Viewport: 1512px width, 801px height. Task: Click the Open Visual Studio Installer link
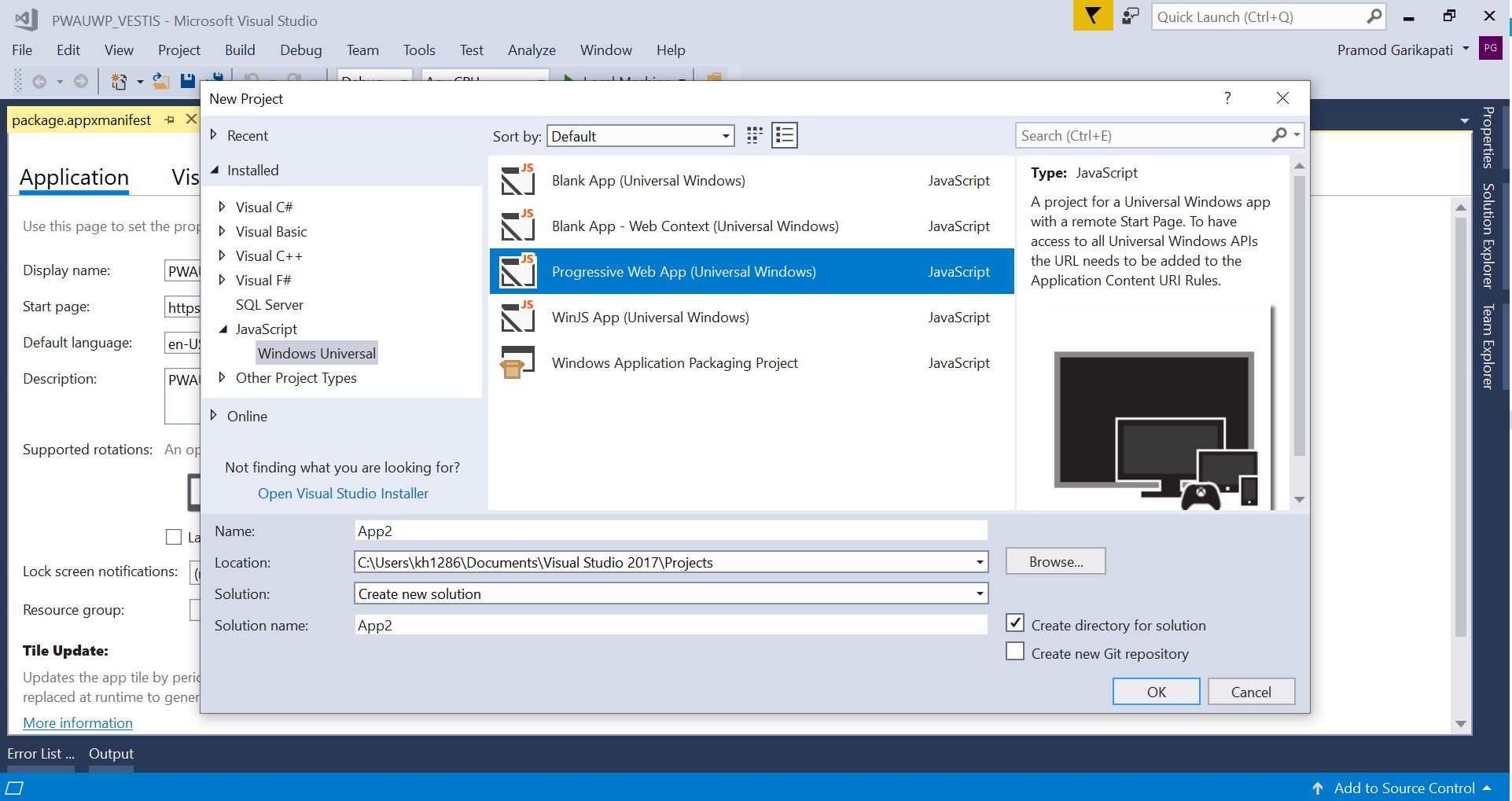coord(343,493)
